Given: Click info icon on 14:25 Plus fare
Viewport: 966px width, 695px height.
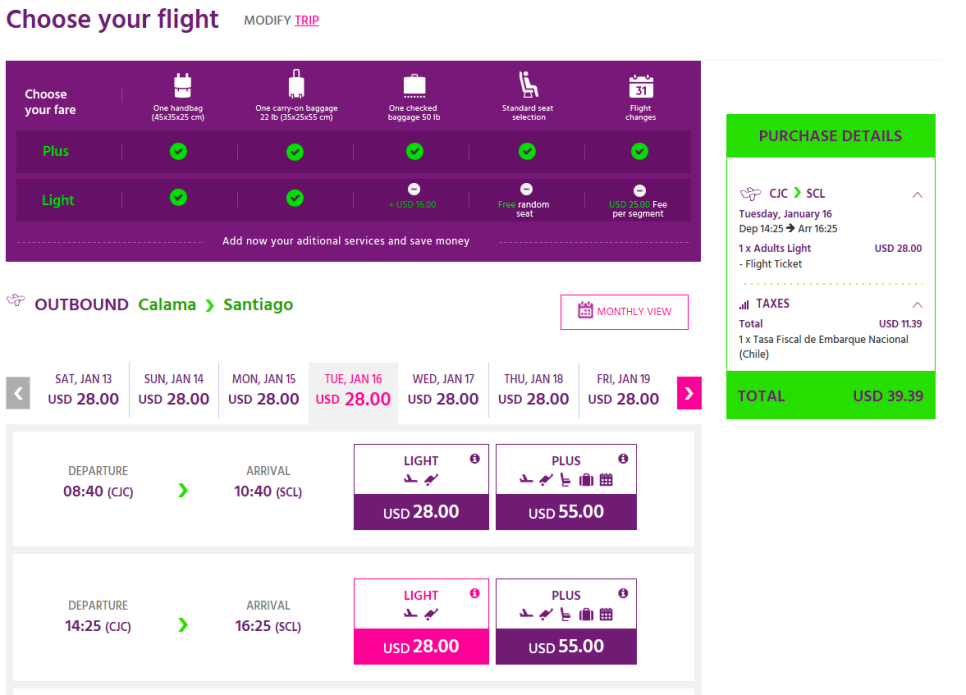Looking at the screenshot, I should 623,593.
